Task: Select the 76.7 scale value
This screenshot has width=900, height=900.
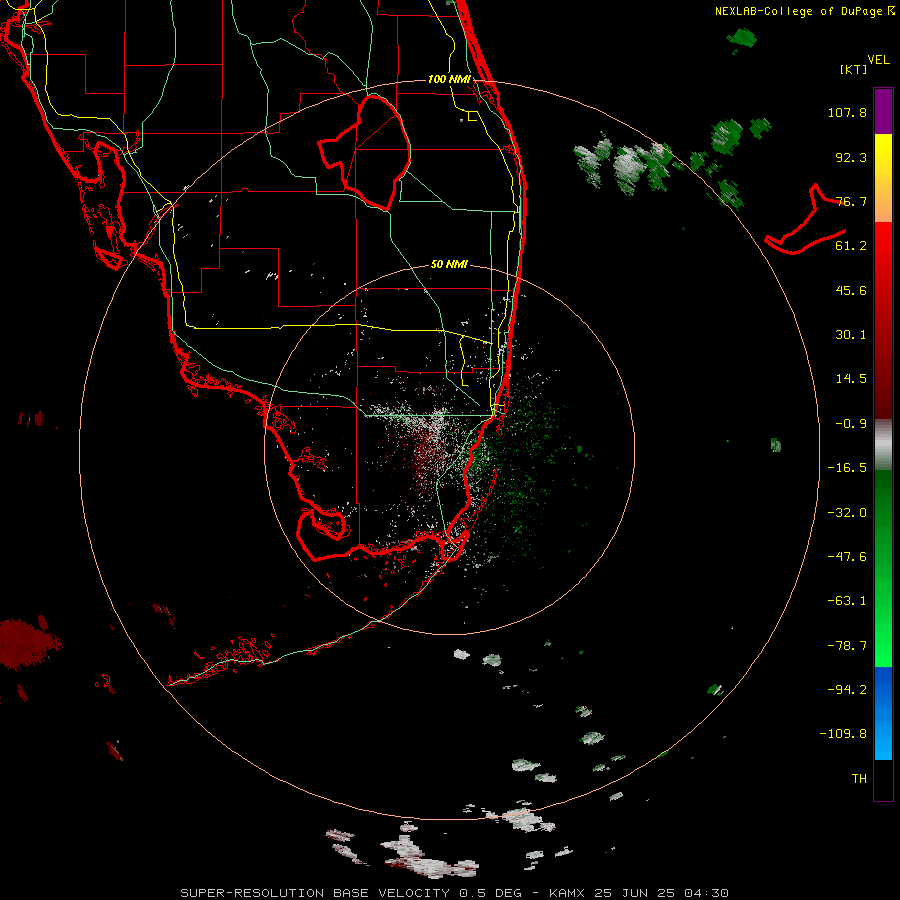Action: (851, 201)
